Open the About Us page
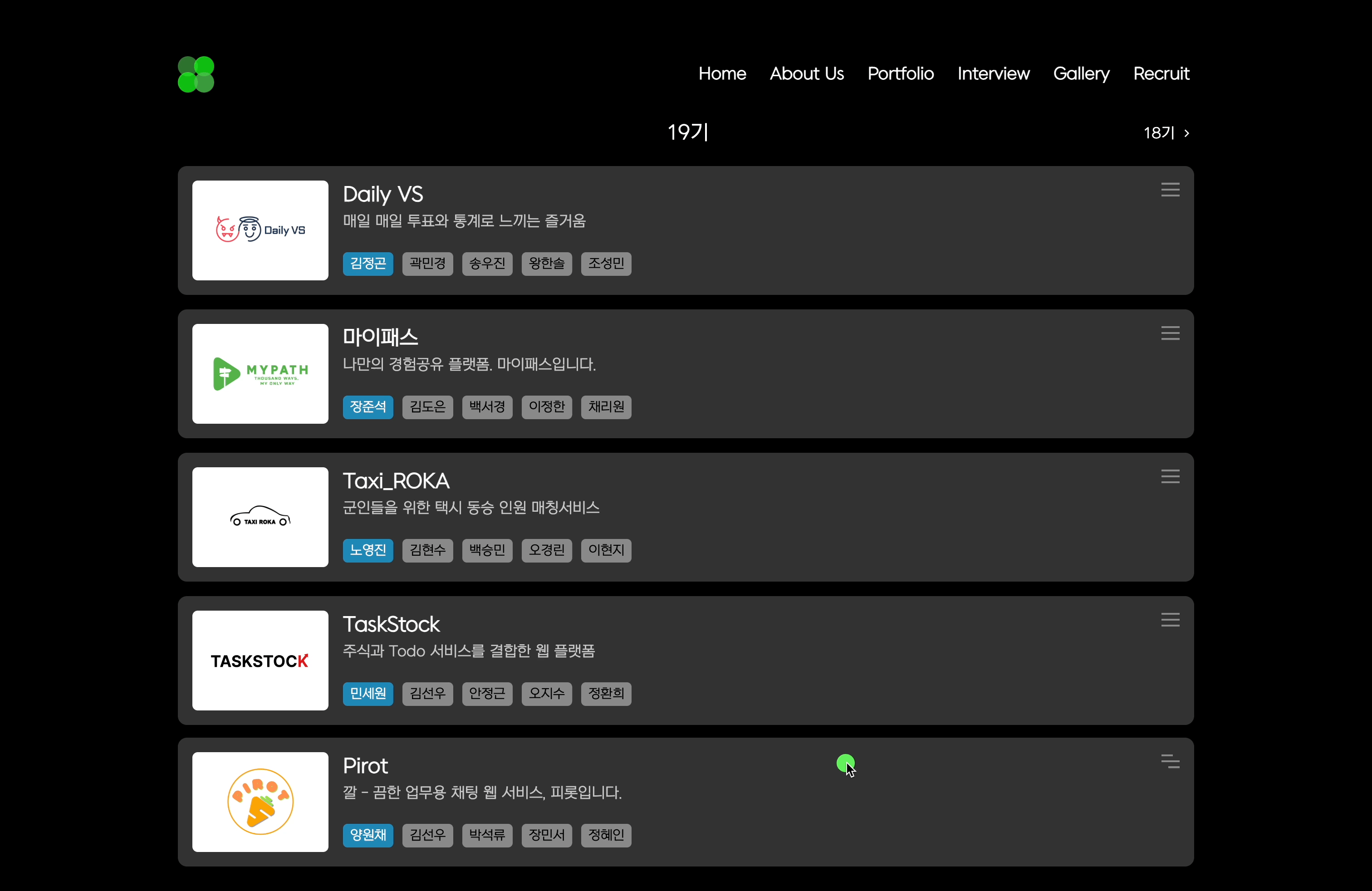The width and height of the screenshot is (1372, 891). click(x=807, y=74)
